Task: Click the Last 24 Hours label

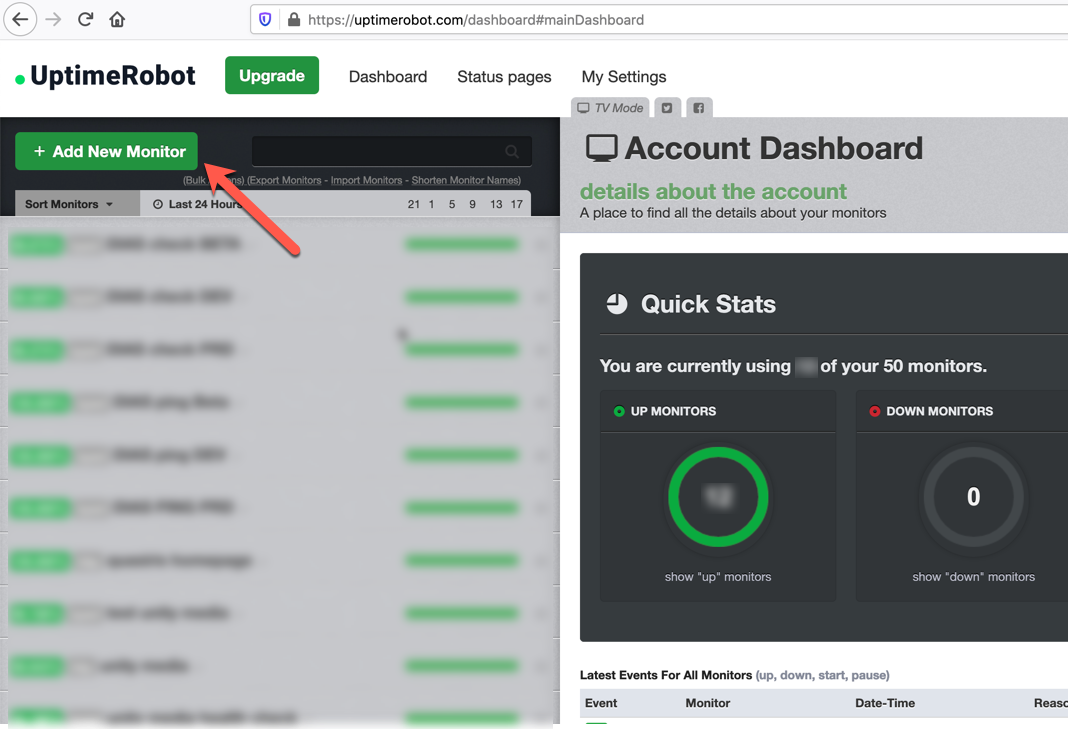Action: (205, 204)
